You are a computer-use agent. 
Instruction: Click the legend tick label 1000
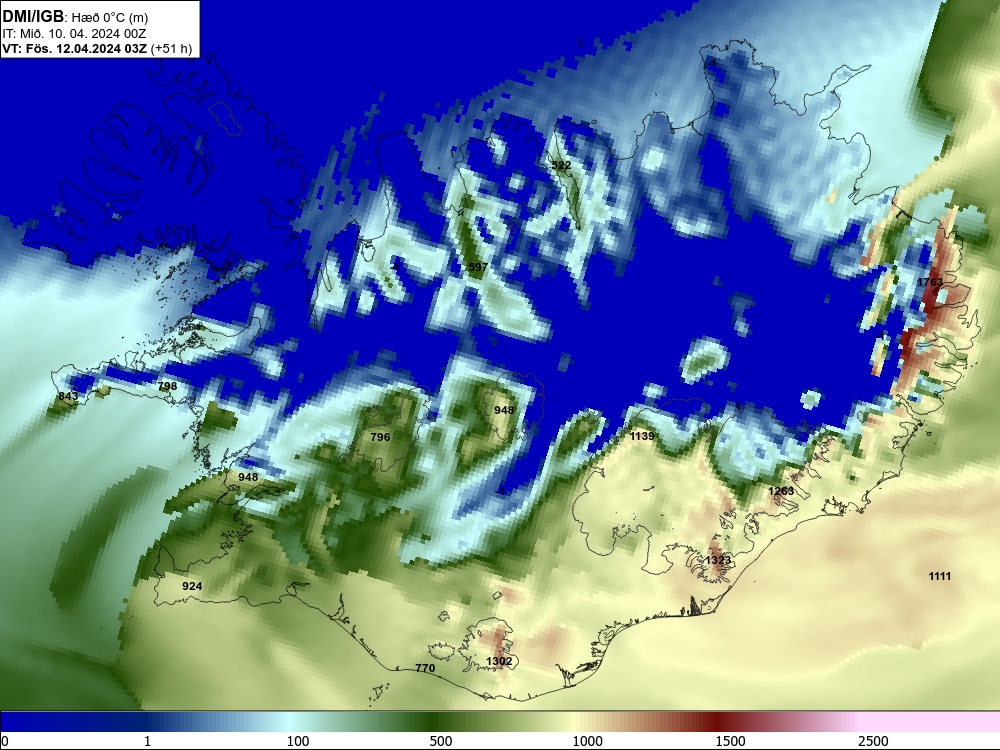587,741
